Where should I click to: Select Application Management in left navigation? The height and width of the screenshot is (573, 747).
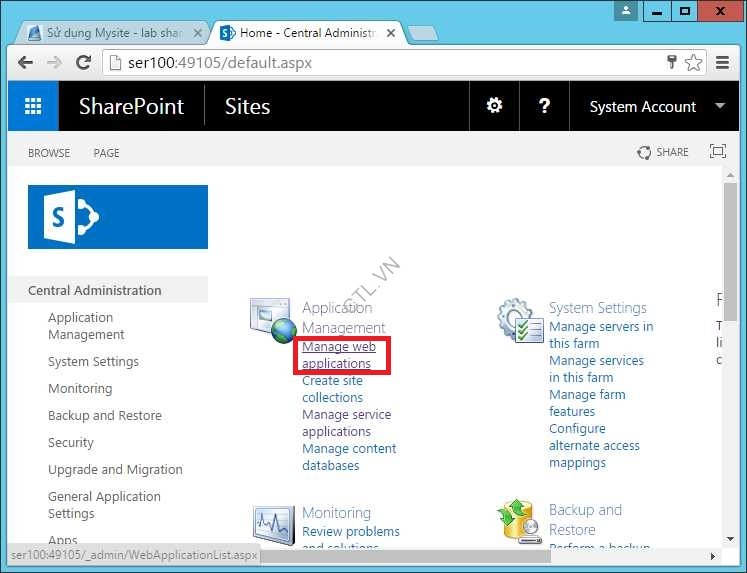[x=86, y=326]
